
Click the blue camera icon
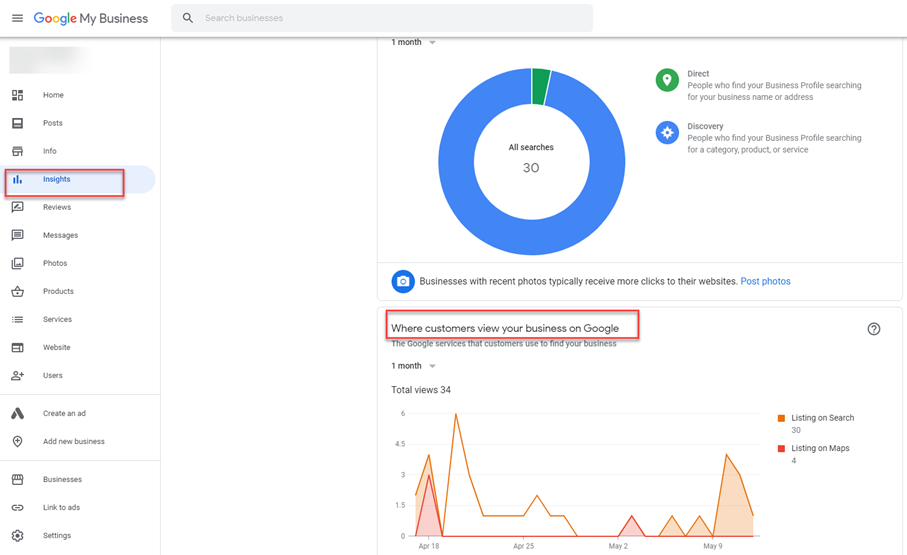click(403, 281)
